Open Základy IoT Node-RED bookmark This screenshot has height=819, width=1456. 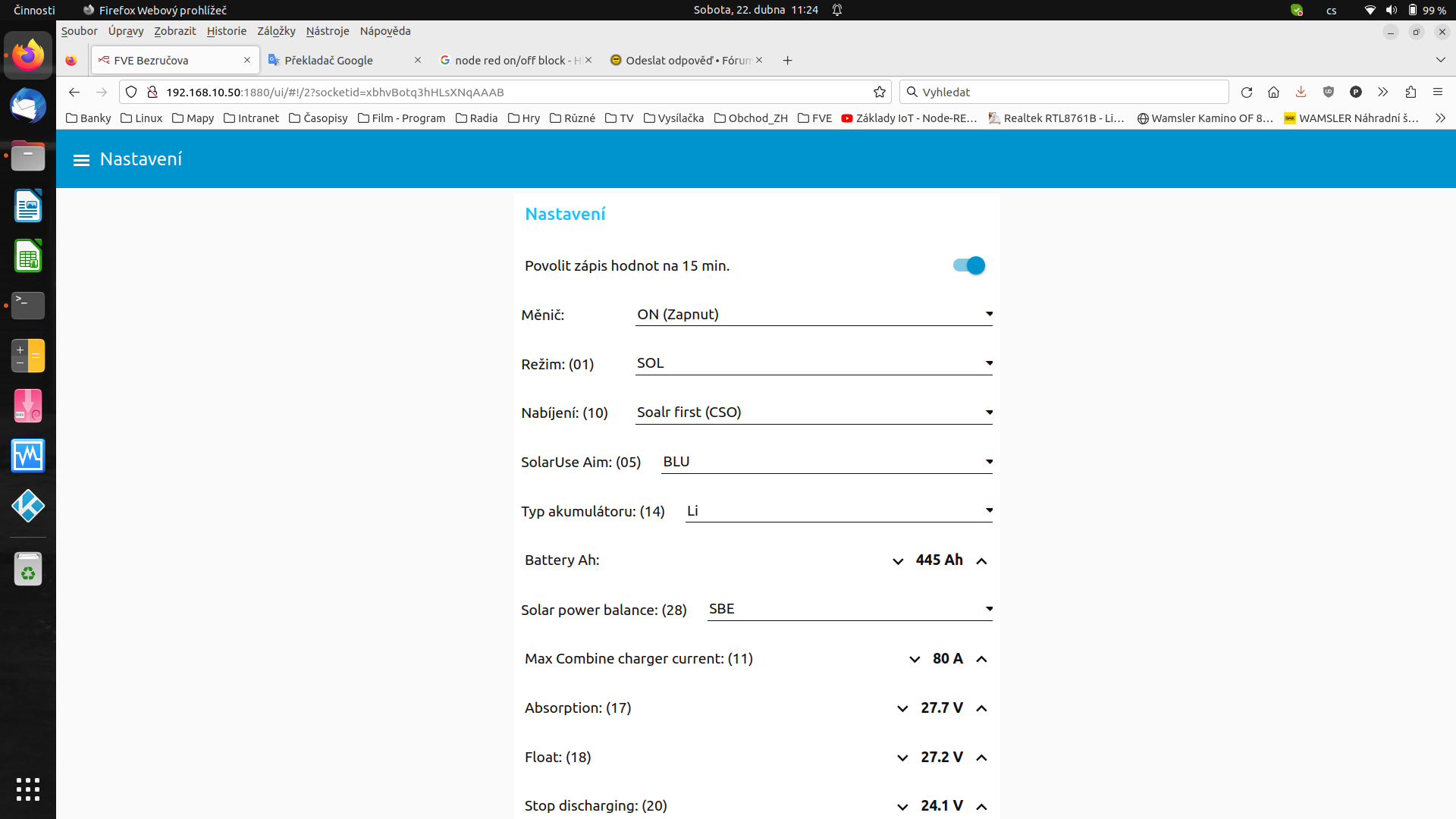pos(909,118)
